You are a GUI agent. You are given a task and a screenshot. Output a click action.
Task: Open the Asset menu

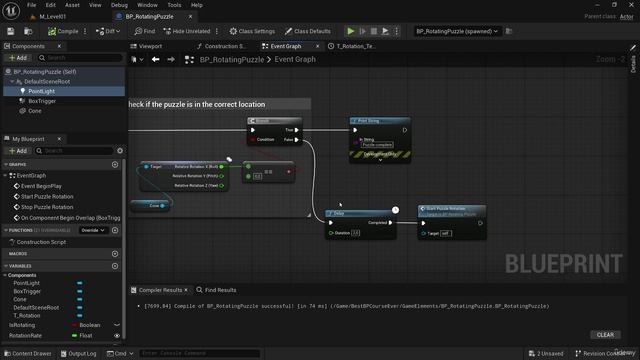click(x=72, y=5)
